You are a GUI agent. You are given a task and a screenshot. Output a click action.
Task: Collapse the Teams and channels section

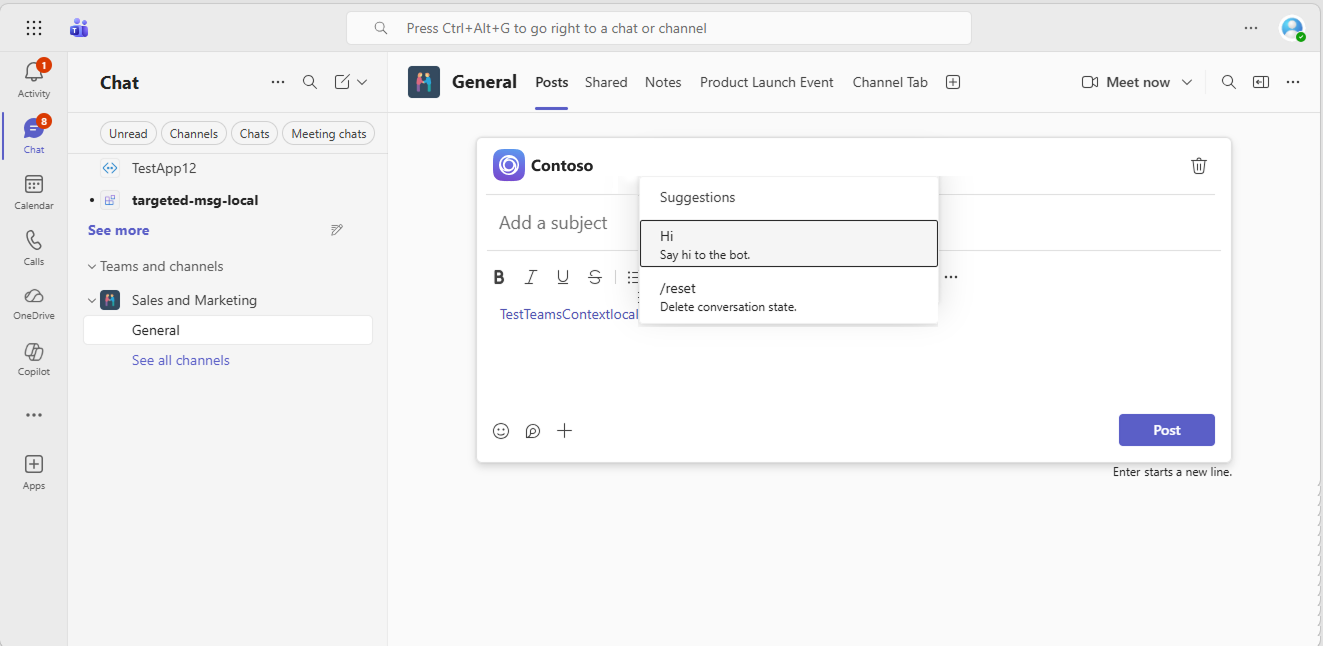92,266
